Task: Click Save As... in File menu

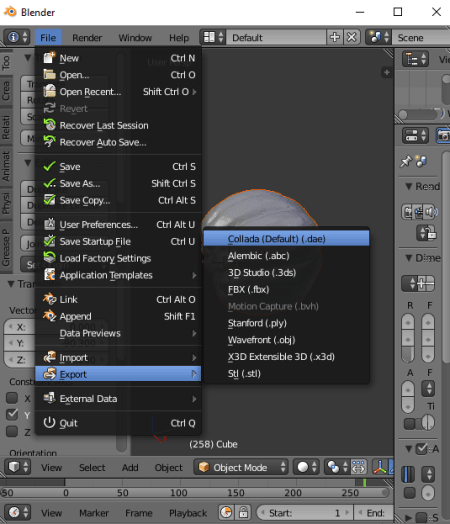Action: pos(118,183)
